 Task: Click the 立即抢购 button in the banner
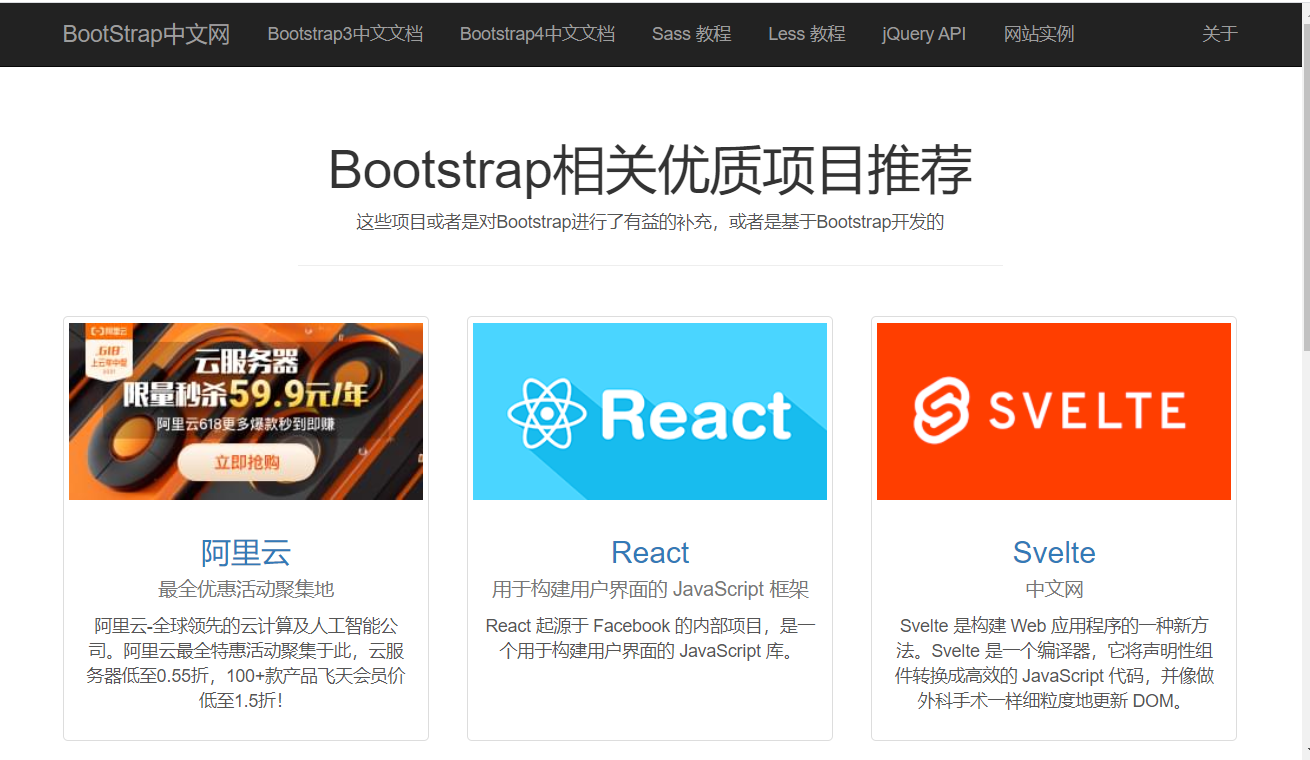pyautogui.click(x=245, y=464)
